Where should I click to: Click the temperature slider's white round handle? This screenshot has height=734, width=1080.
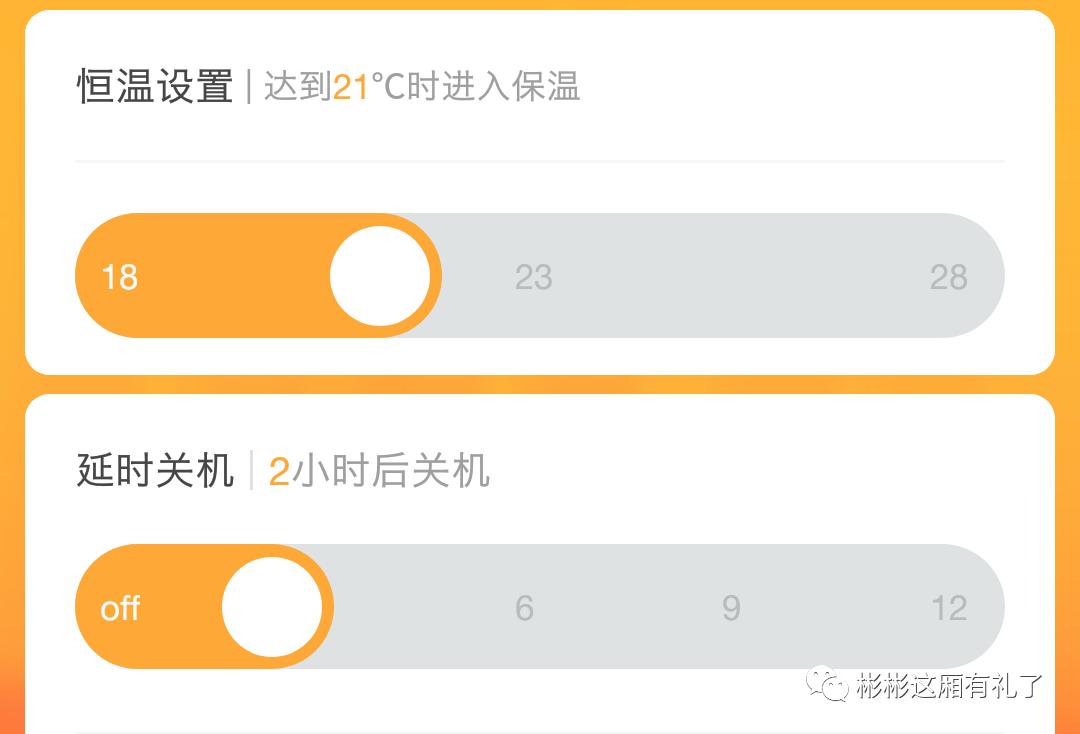[x=380, y=276]
